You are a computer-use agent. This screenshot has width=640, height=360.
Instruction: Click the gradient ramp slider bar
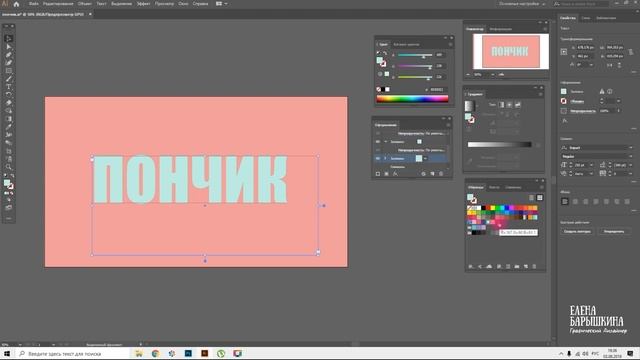tap(500, 144)
